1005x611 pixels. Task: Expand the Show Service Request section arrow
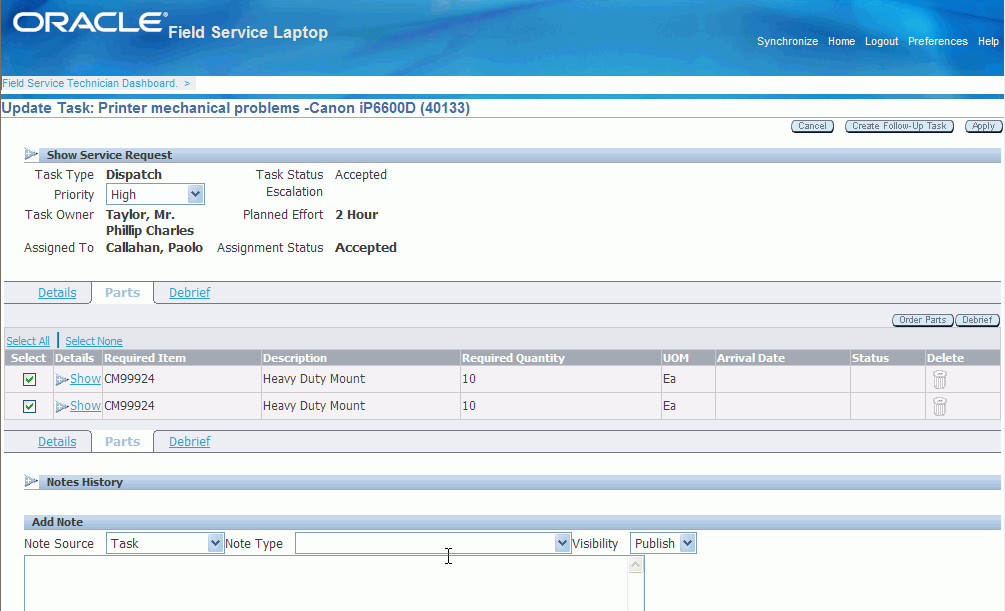(31, 154)
